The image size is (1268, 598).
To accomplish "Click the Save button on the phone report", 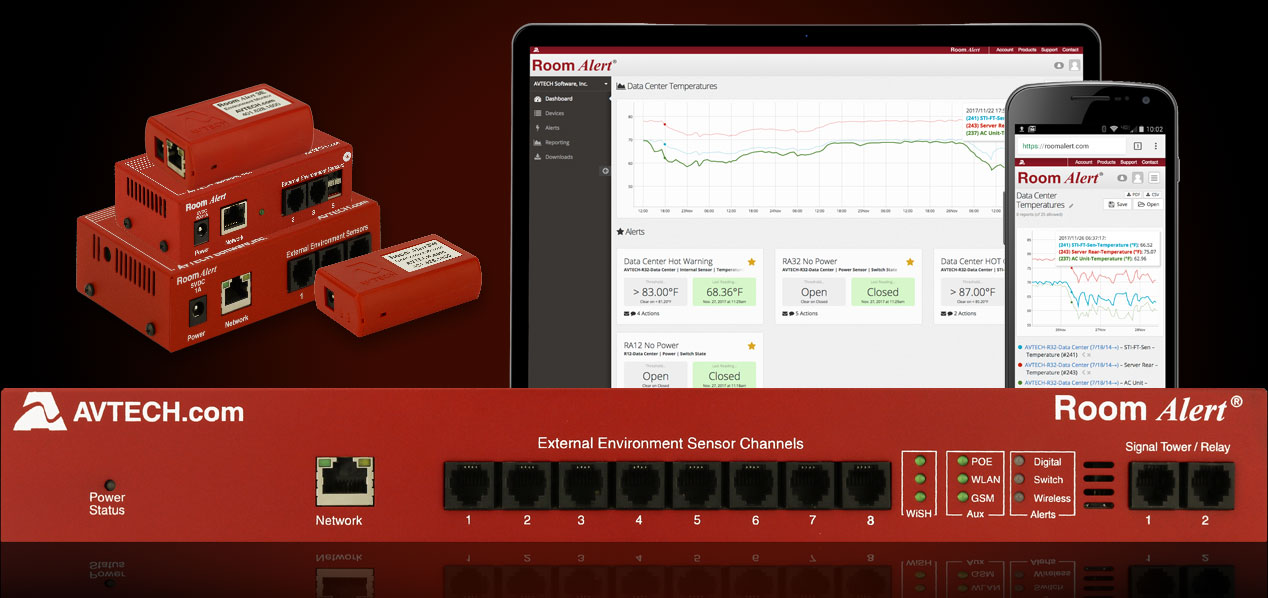I will [x=1120, y=204].
